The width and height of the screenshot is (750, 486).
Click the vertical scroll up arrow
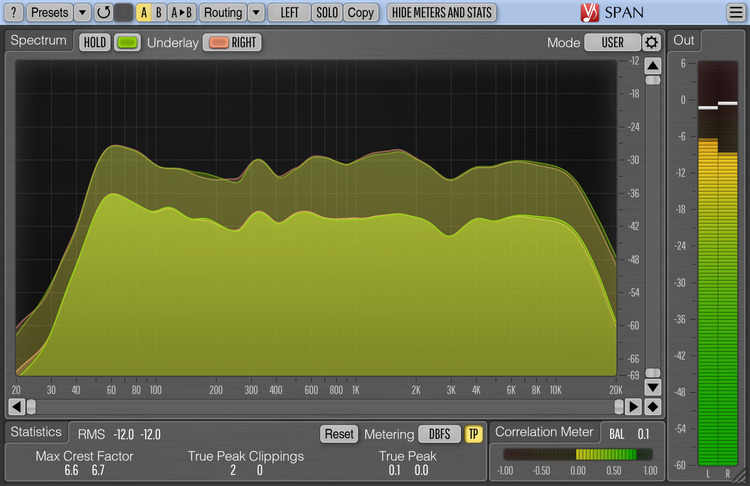coord(652,66)
